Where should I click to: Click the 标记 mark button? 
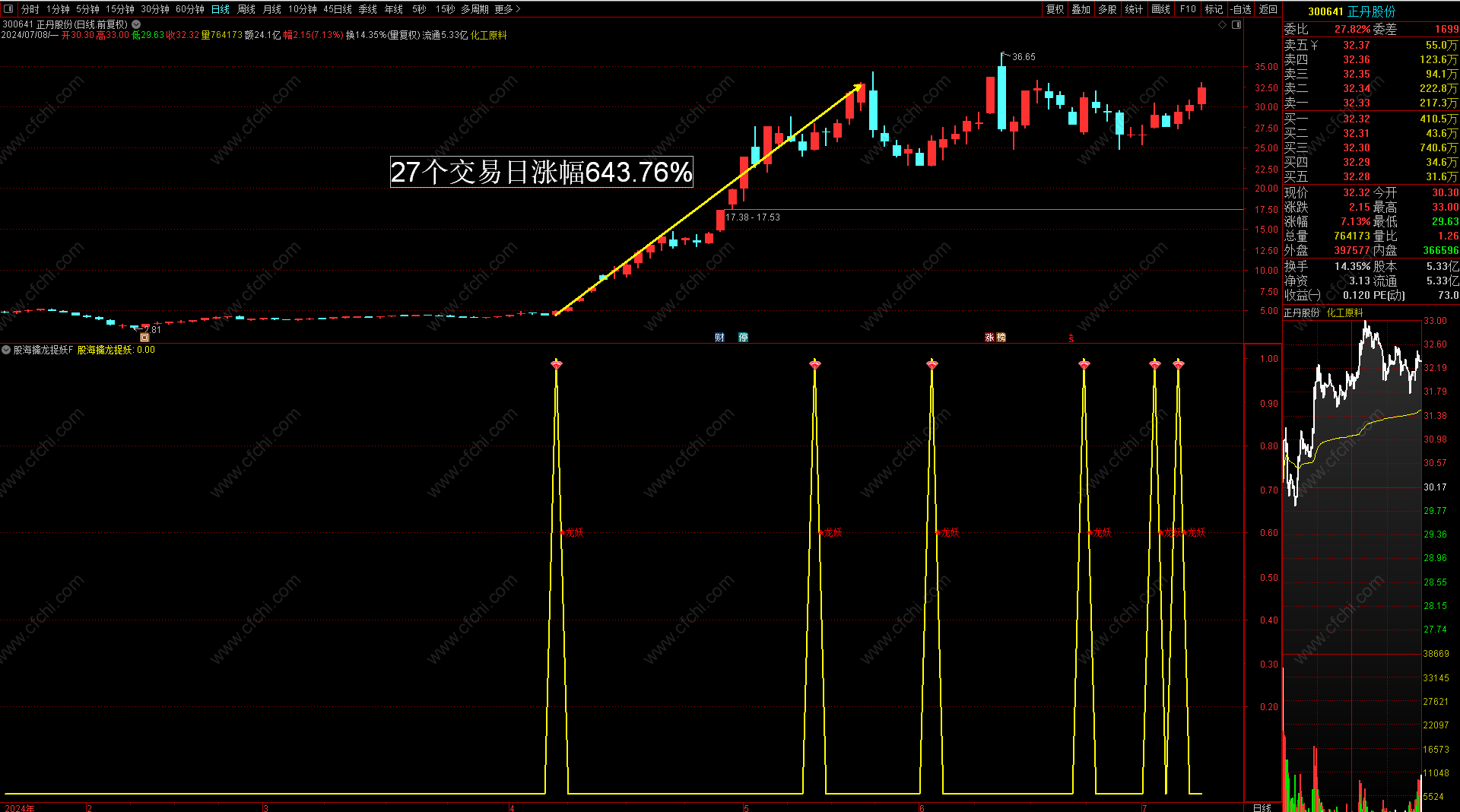[x=1214, y=9]
